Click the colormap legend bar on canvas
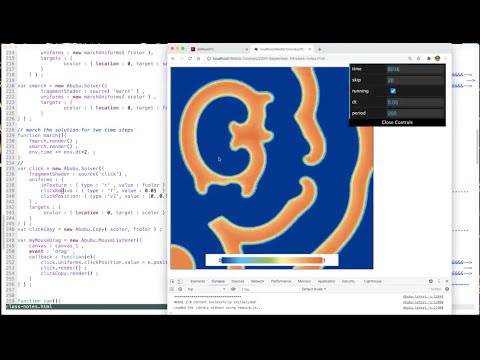 tap(272, 260)
